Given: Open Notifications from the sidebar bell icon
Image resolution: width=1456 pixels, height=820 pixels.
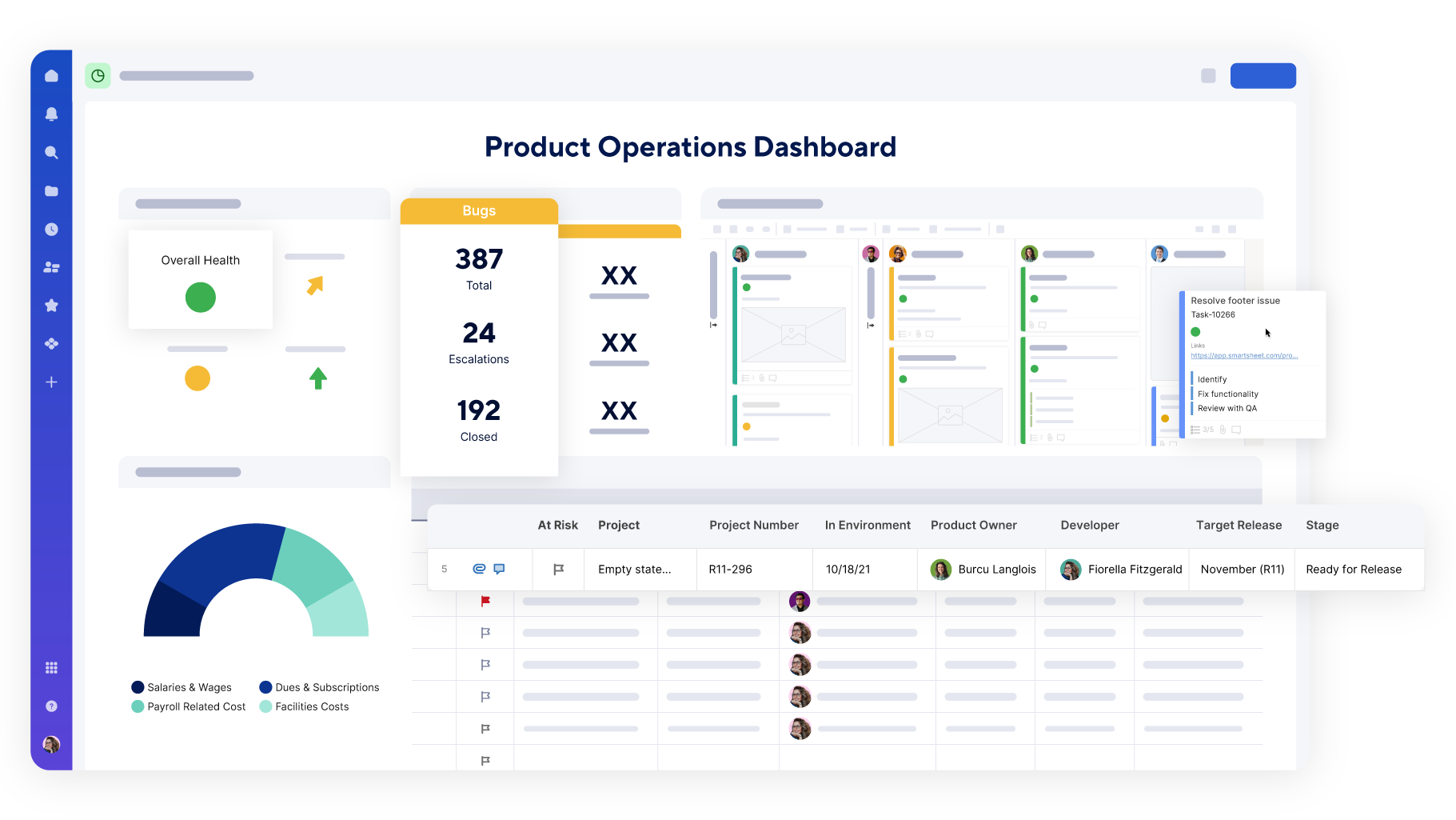Looking at the screenshot, I should click(x=51, y=114).
